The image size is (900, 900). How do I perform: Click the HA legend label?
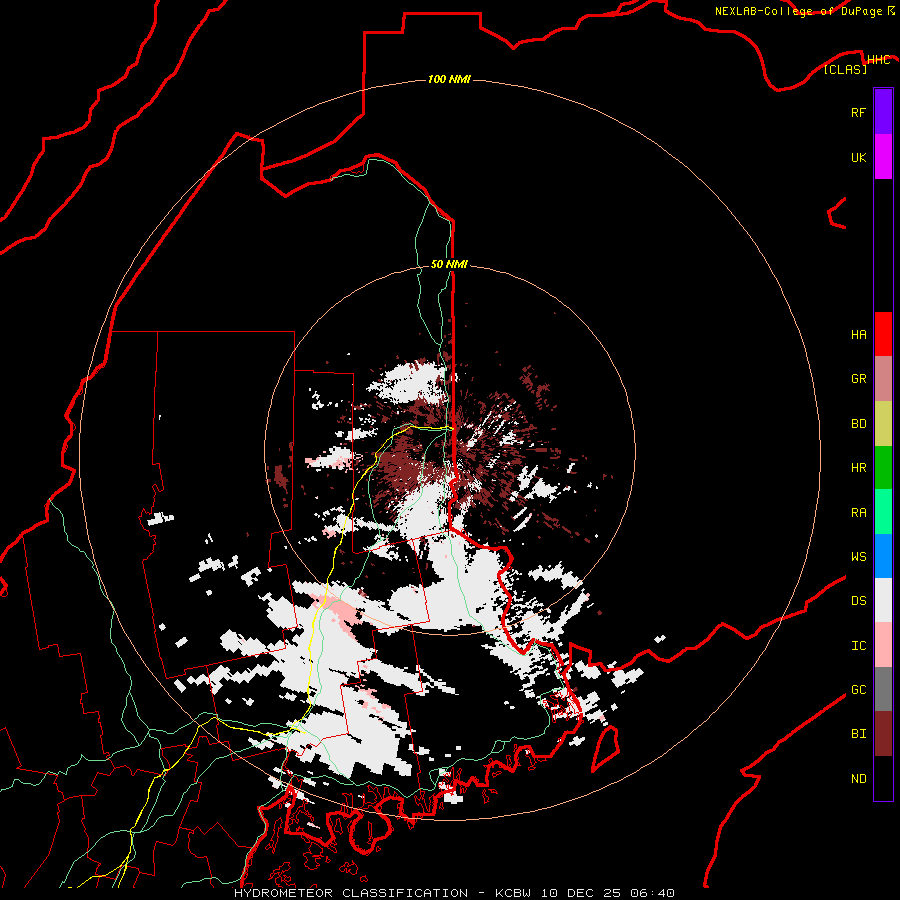(x=858, y=335)
